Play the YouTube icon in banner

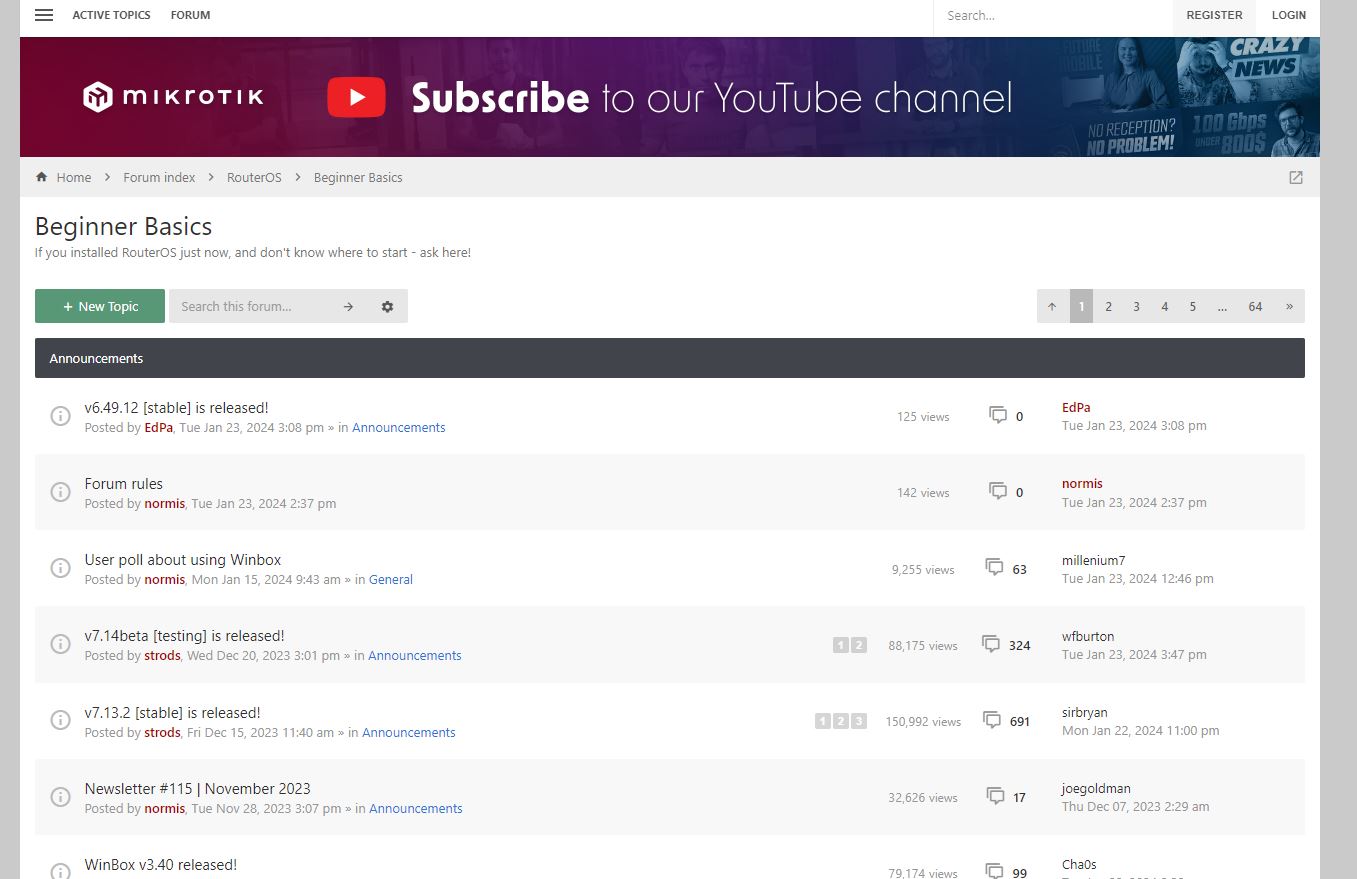pos(356,97)
